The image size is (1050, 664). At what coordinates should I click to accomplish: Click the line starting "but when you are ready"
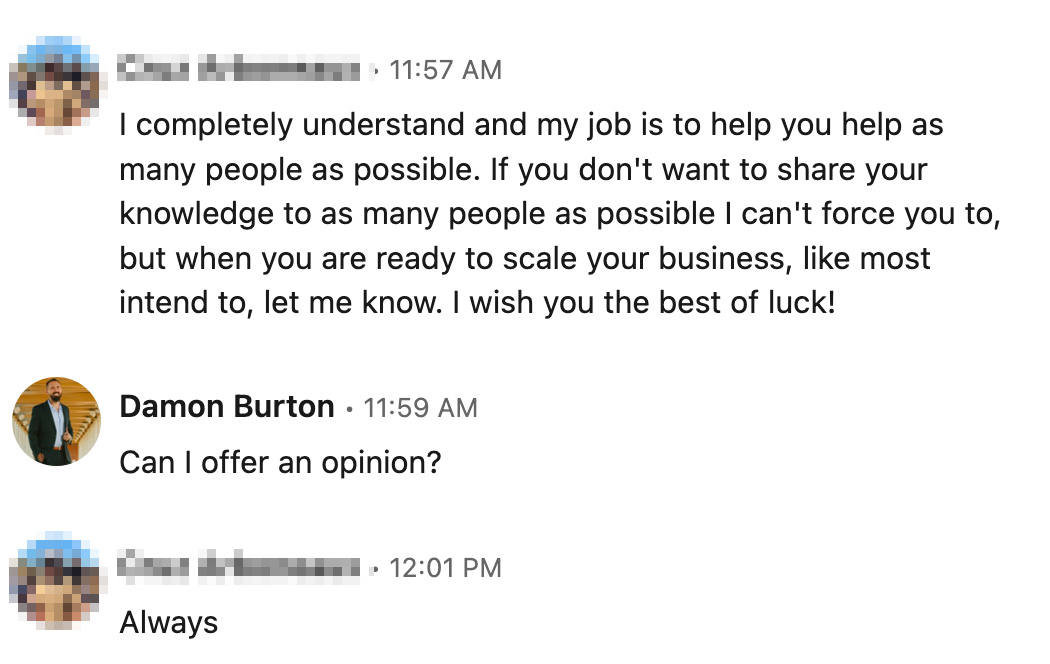525,259
